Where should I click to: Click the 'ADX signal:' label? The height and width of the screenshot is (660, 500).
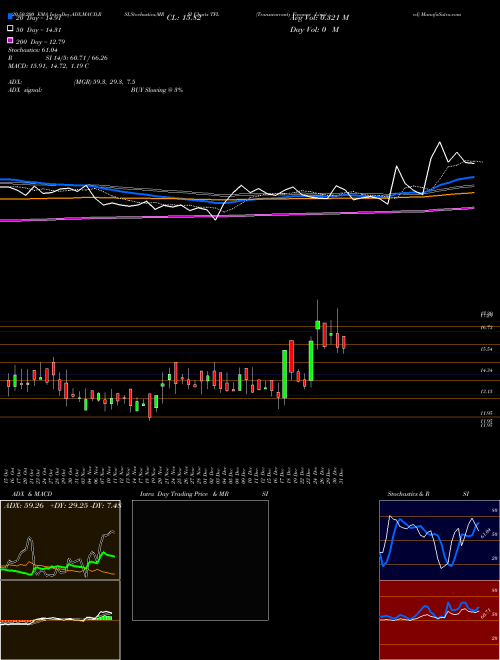pyautogui.click(x=25, y=90)
